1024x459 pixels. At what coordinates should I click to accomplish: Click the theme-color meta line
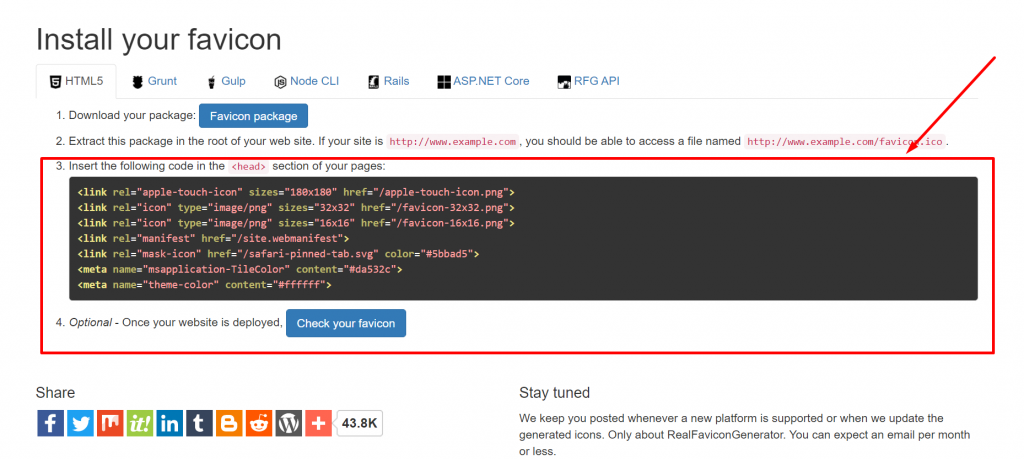204,285
